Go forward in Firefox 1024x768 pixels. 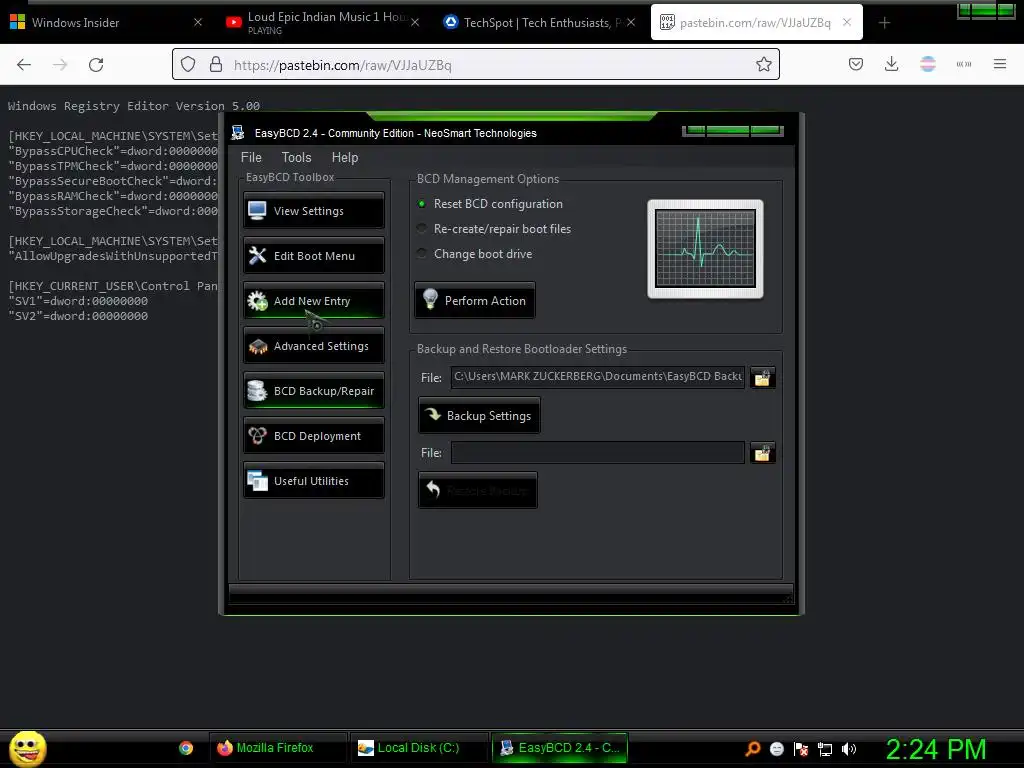pyautogui.click(x=60, y=65)
